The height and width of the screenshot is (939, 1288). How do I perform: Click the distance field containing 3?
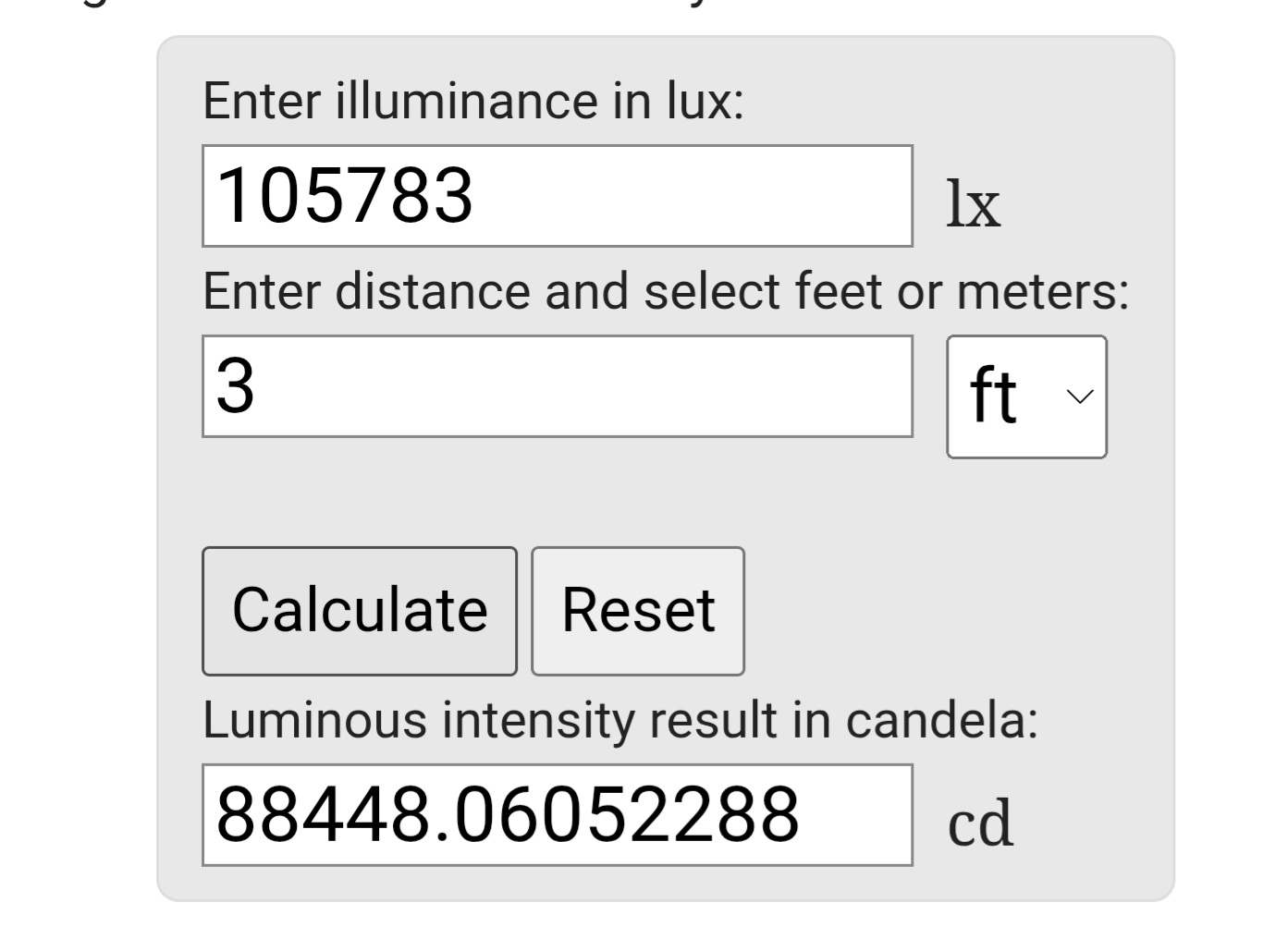[x=558, y=386]
